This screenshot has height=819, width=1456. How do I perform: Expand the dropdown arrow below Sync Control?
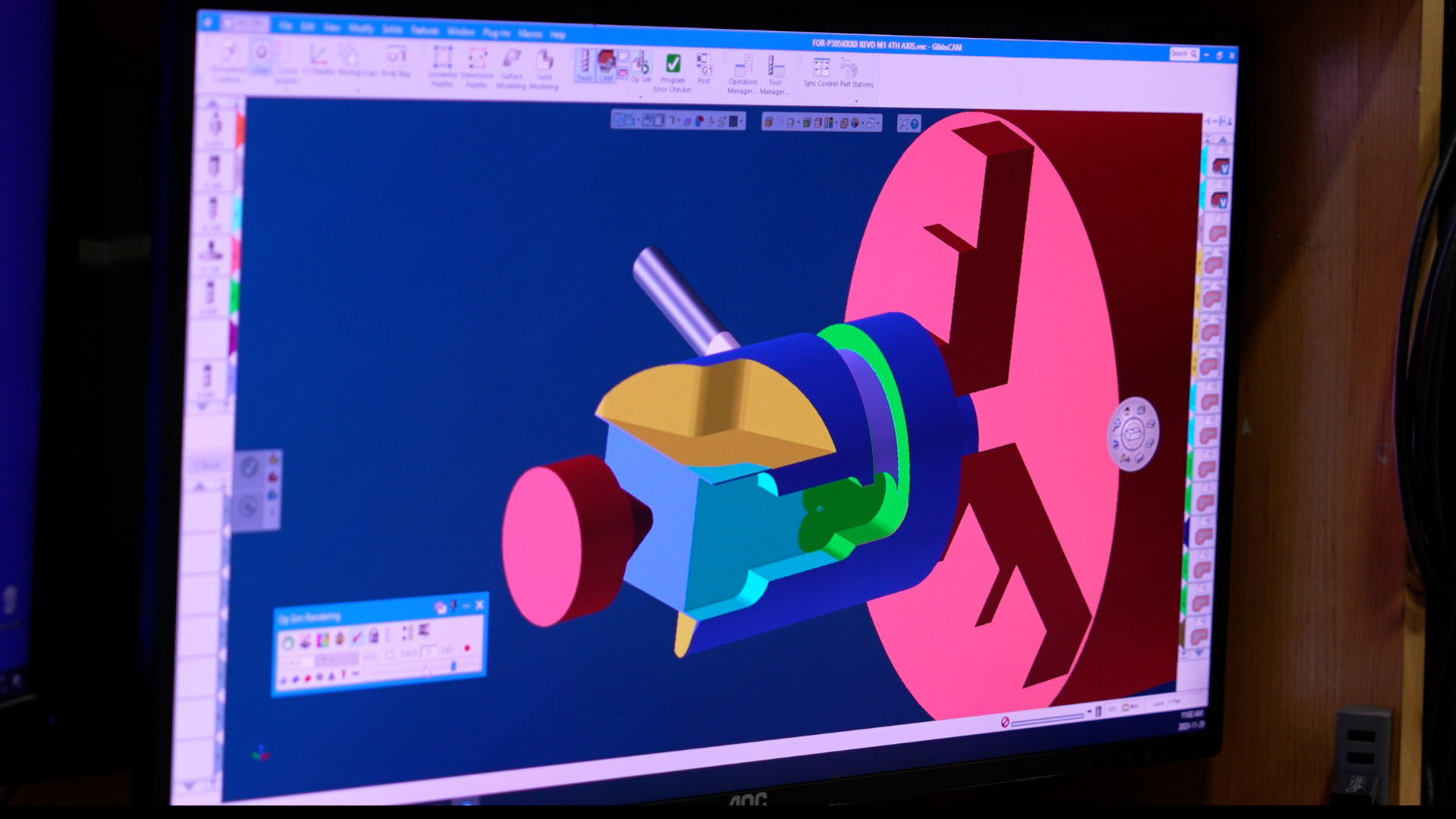coord(856,100)
